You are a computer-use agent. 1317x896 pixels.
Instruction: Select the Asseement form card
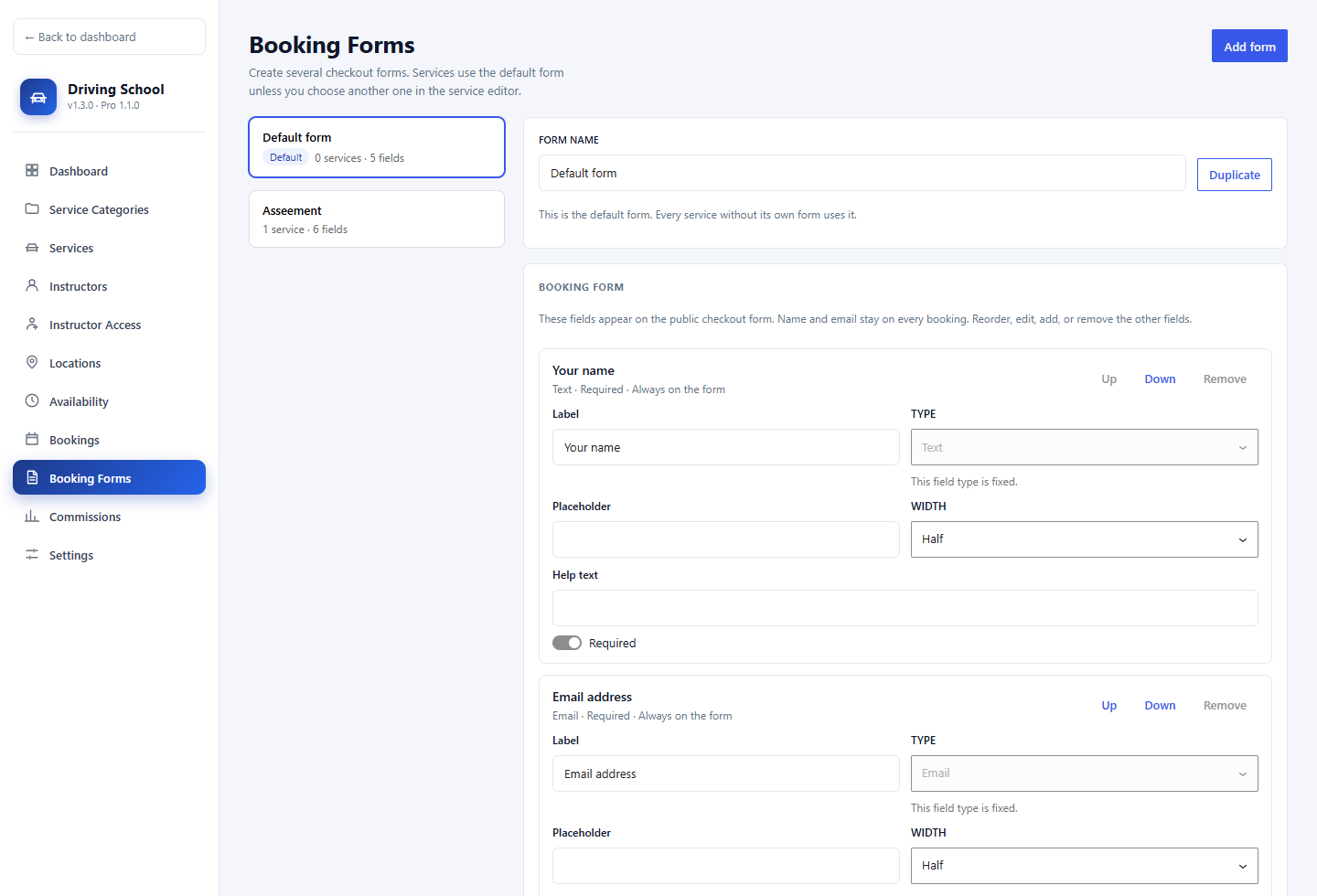tap(377, 219)
